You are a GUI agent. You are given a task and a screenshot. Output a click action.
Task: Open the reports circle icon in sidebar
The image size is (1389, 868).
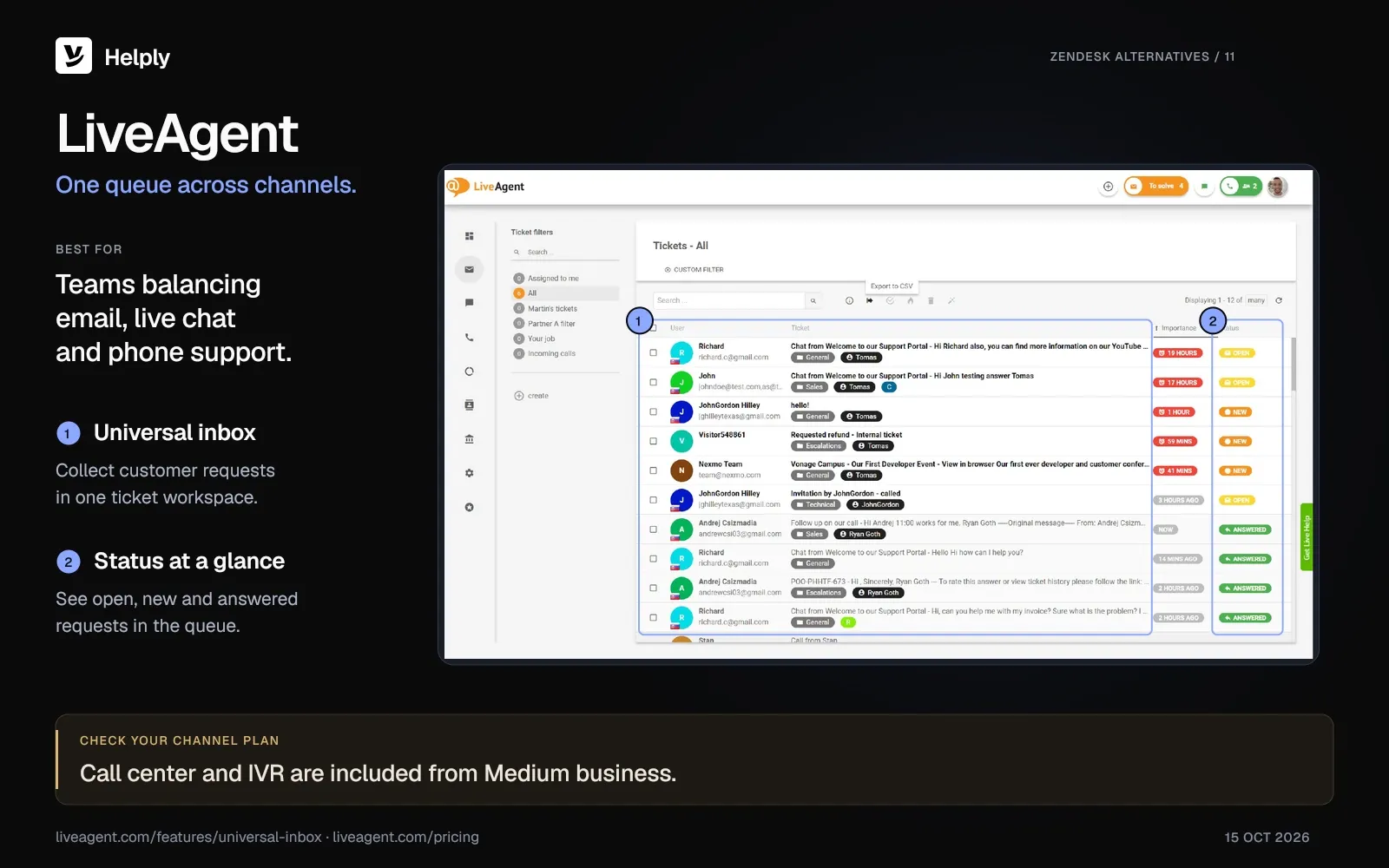[469, 371]
